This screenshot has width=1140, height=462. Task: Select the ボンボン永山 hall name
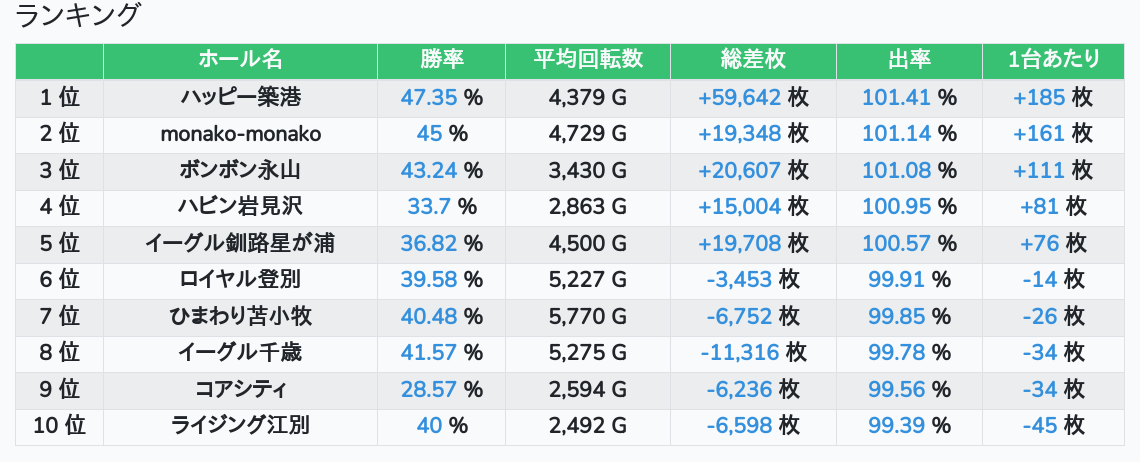[x=240, y=170]
